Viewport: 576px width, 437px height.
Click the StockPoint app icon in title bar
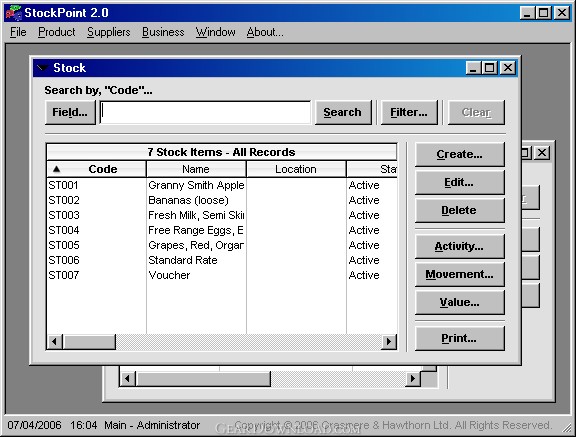coord(14,13)
